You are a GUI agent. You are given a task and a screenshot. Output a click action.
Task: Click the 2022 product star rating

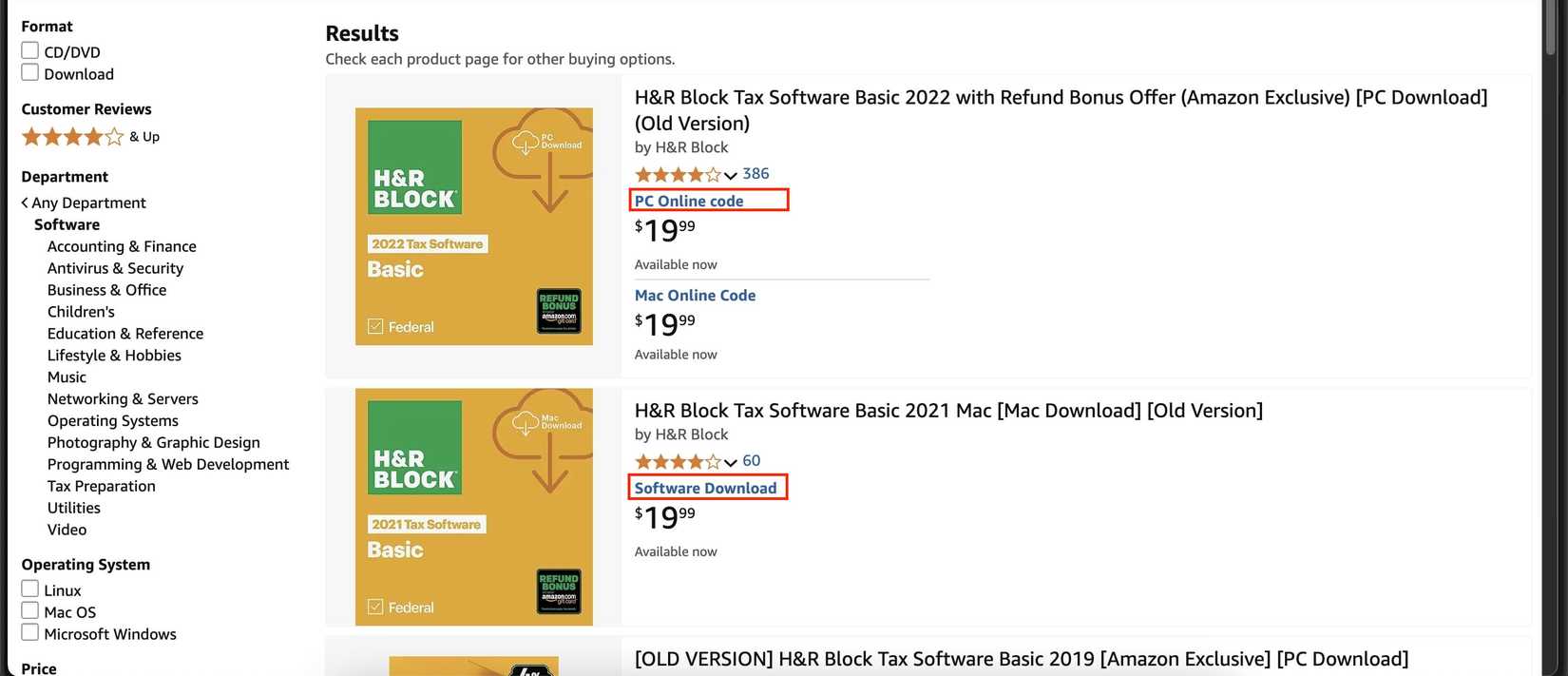pyautogui.click(x=678, y=175)
